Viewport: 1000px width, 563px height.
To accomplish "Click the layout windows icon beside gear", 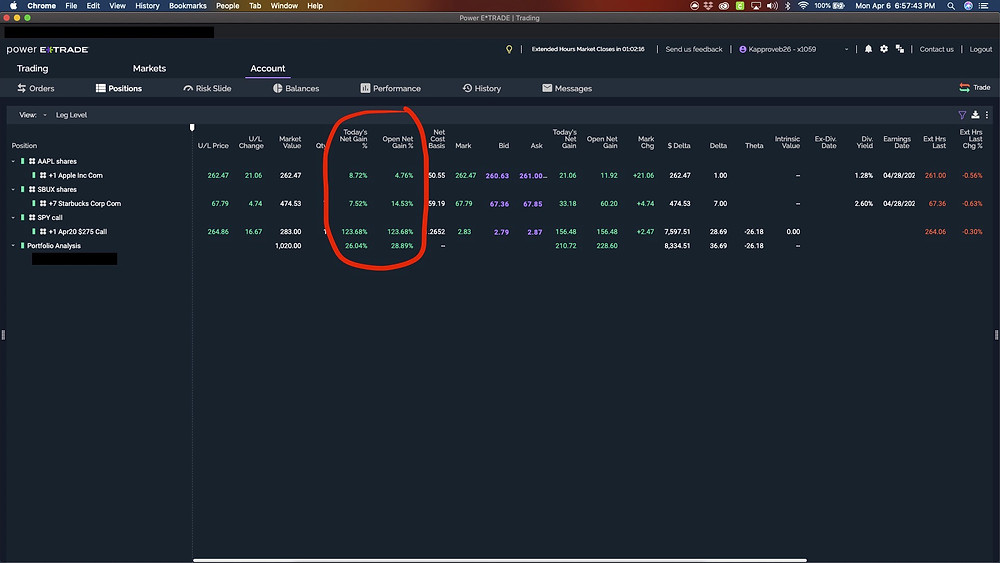I will click(x=900, y=49).
